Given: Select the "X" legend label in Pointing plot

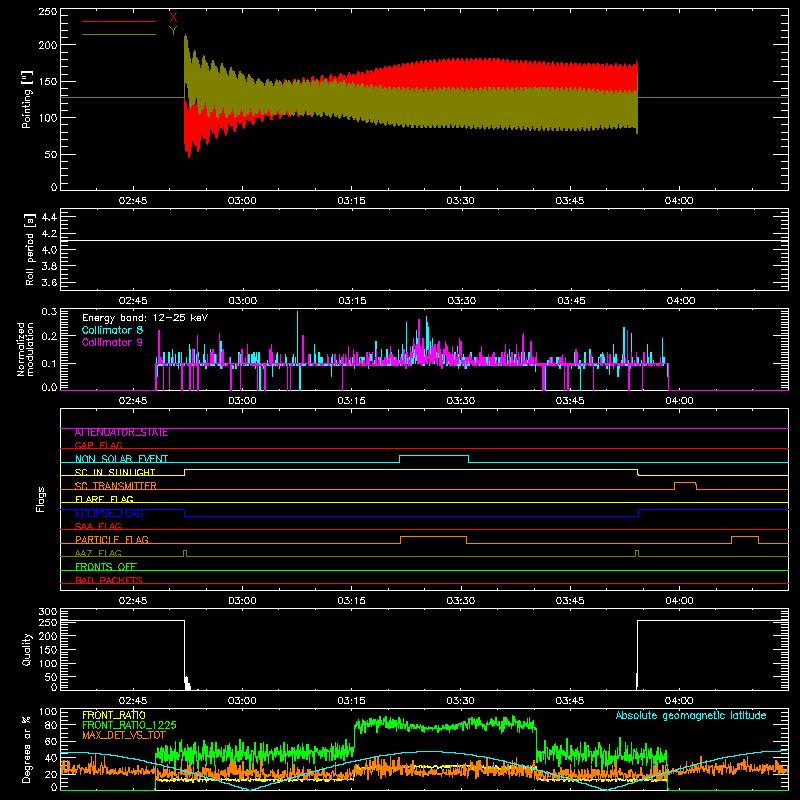Looking at the screenshot, I should coord(173,17).
